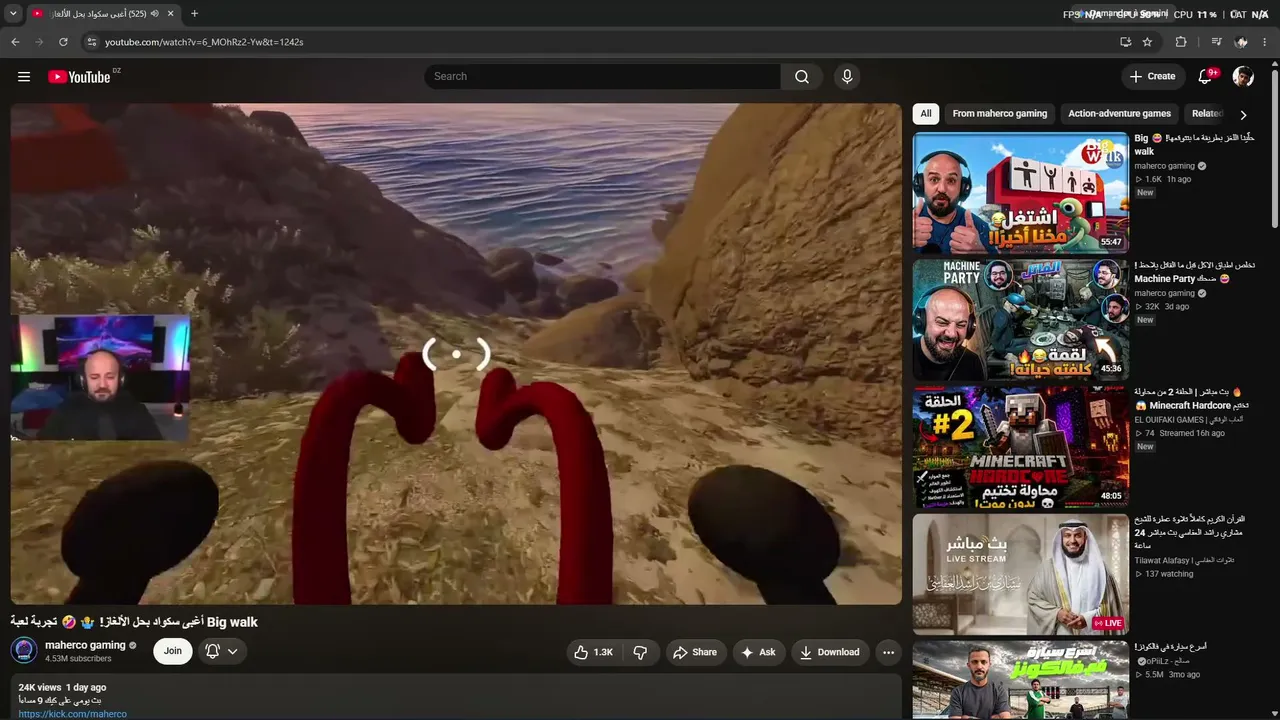This screenshot has height=720, width=1280.
Task: Open the maherco gaming channel name link
Action: [x=85, y=645]
